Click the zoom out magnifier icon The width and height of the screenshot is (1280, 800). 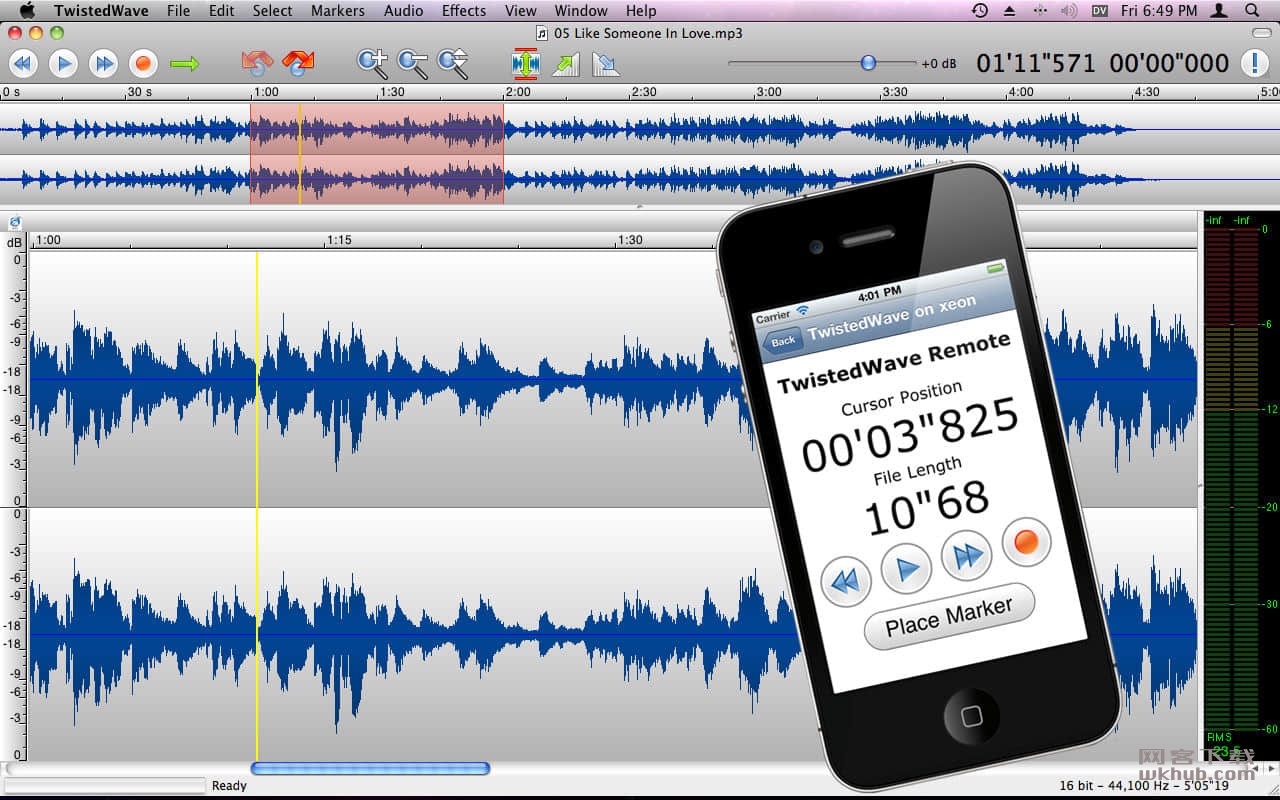click(x=412, y=64)
